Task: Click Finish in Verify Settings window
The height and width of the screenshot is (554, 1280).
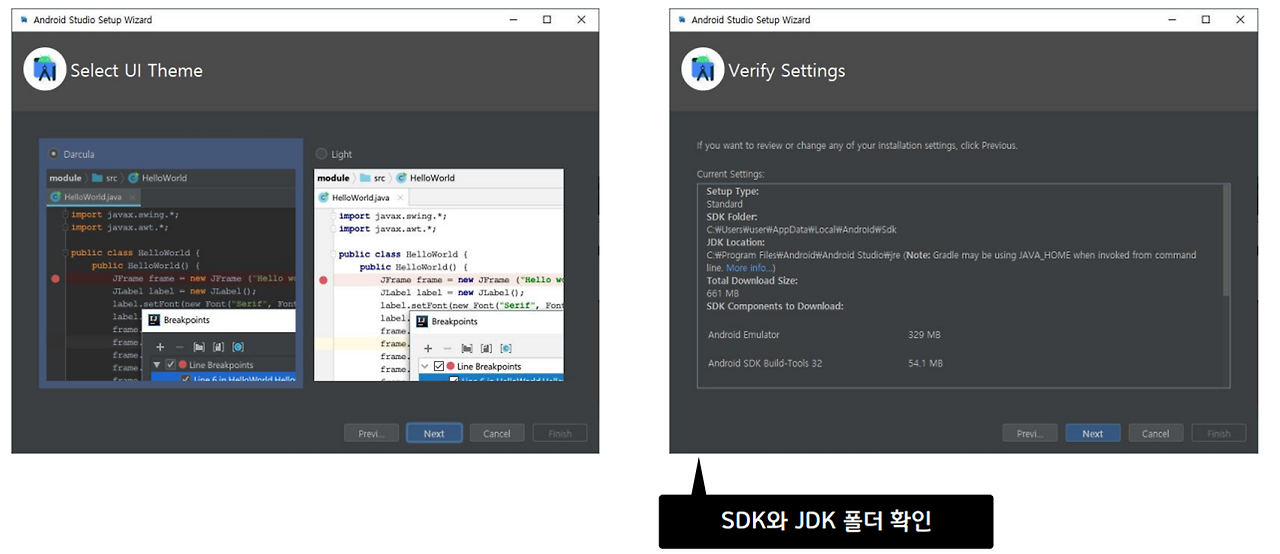Action: pyautogui.click(x=1219, y=433)
